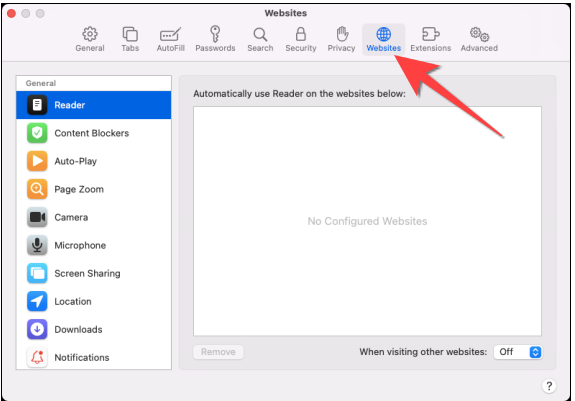Screen dimensions: 575x401
Task: Click the Page Zoom magnifier icon
Action: coord(37,189)
